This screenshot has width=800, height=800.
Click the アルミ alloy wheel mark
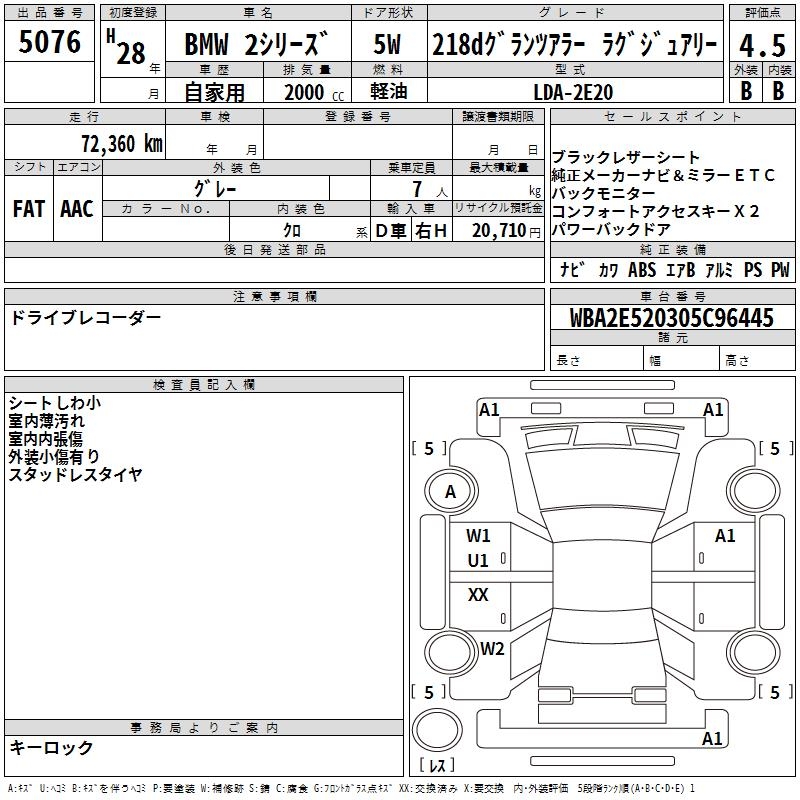719,269
